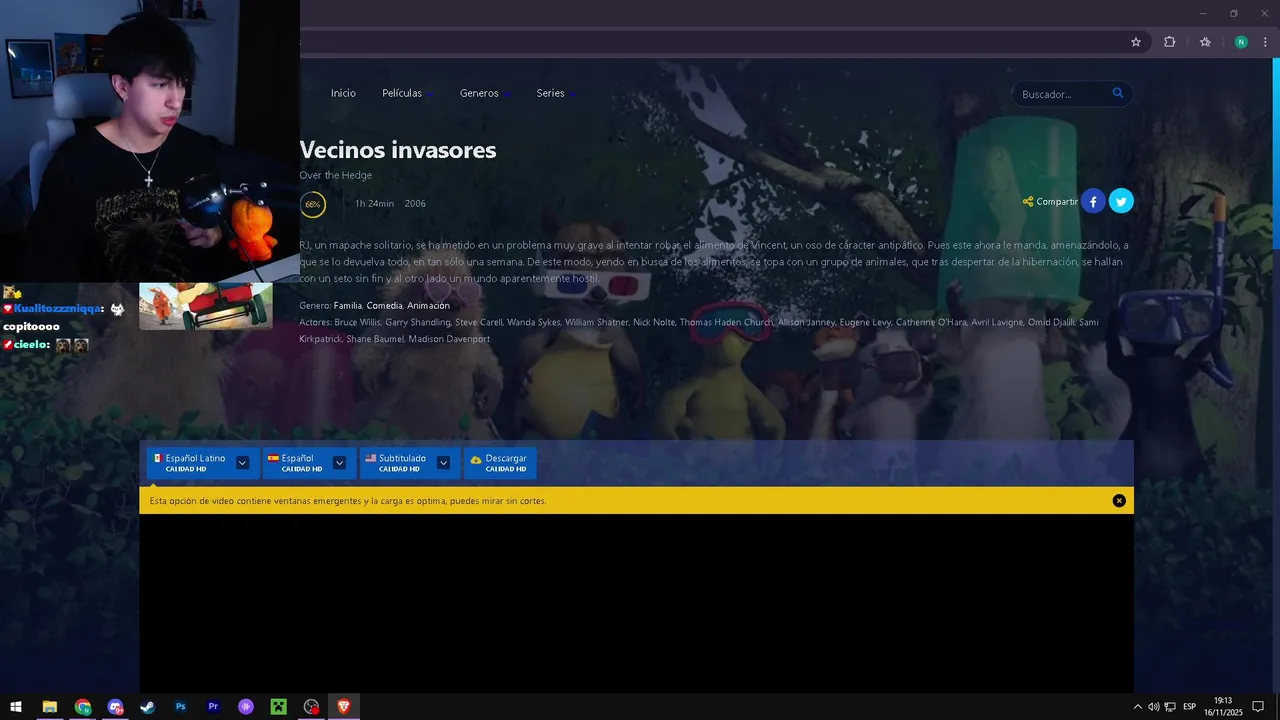Open OBS Studio from the taskbar
Screen dimensions: 1280x720
(x=311, y=707)
